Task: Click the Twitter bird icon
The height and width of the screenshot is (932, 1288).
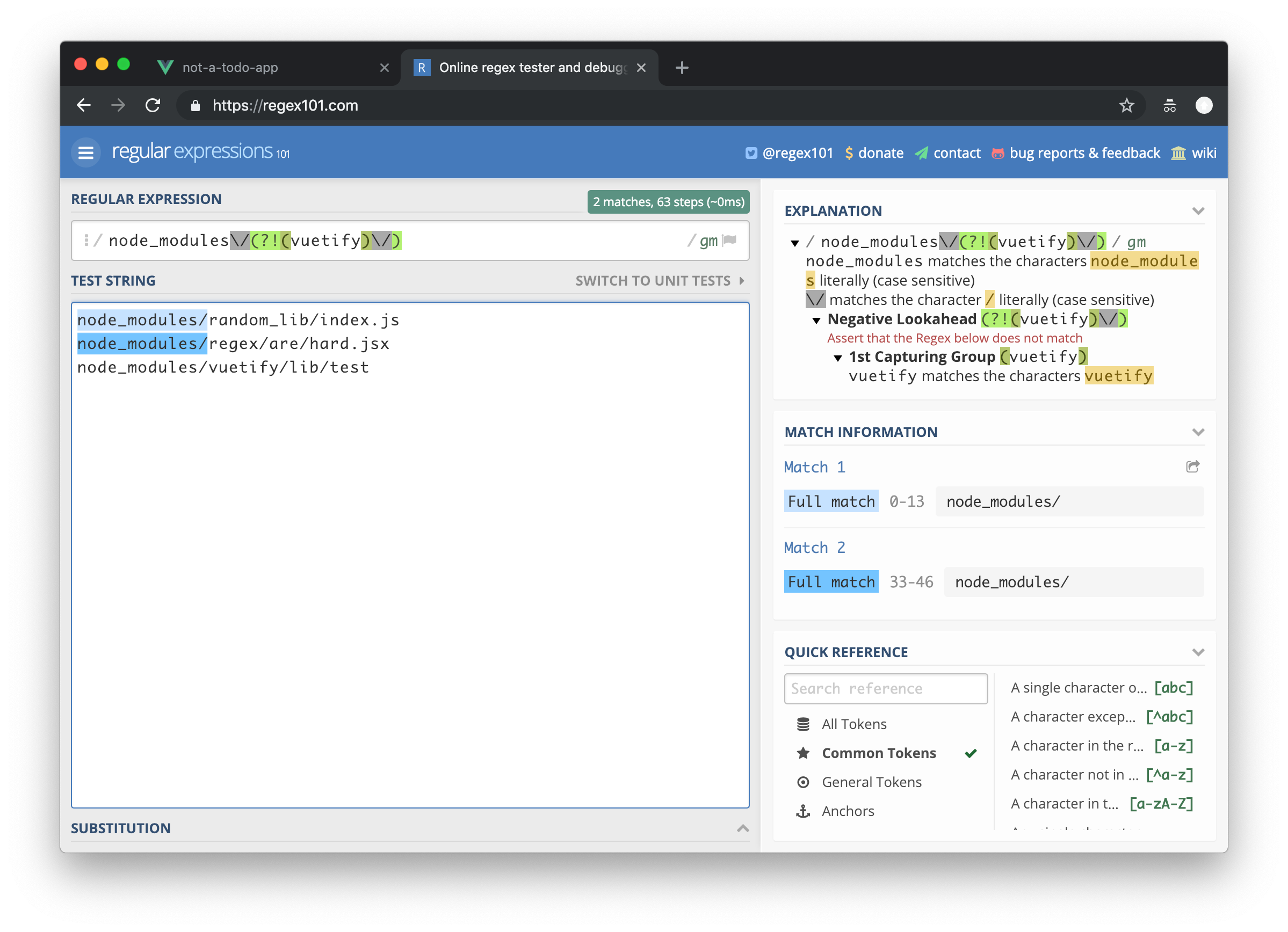Action: [x=751, y=153]
